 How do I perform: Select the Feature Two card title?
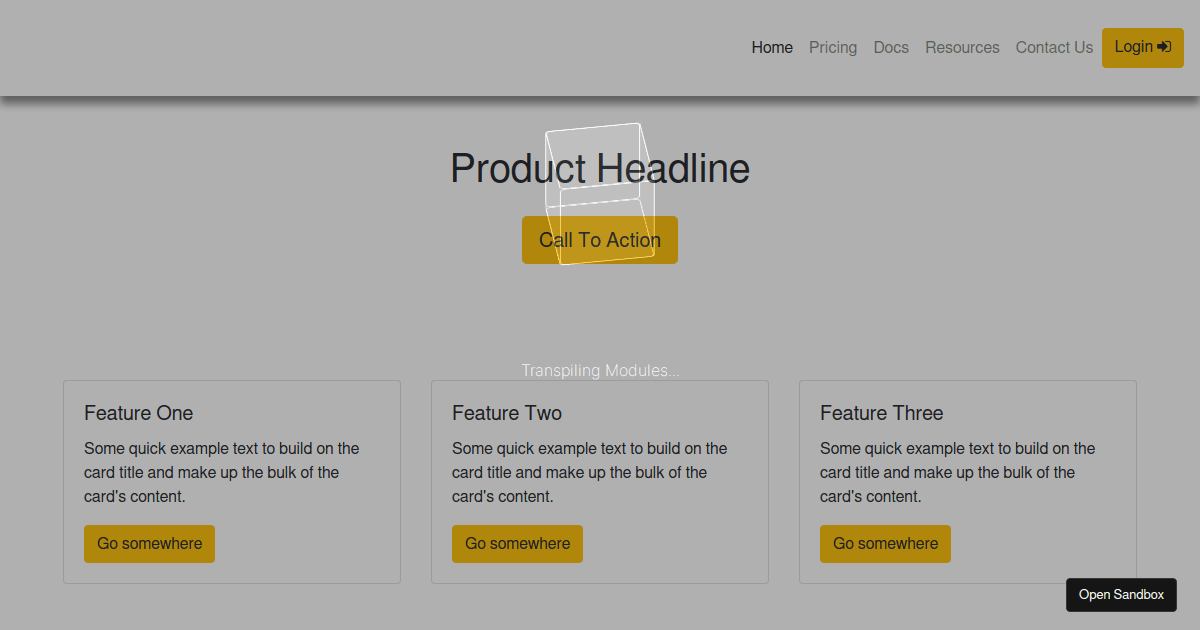[x=507, y=413]
